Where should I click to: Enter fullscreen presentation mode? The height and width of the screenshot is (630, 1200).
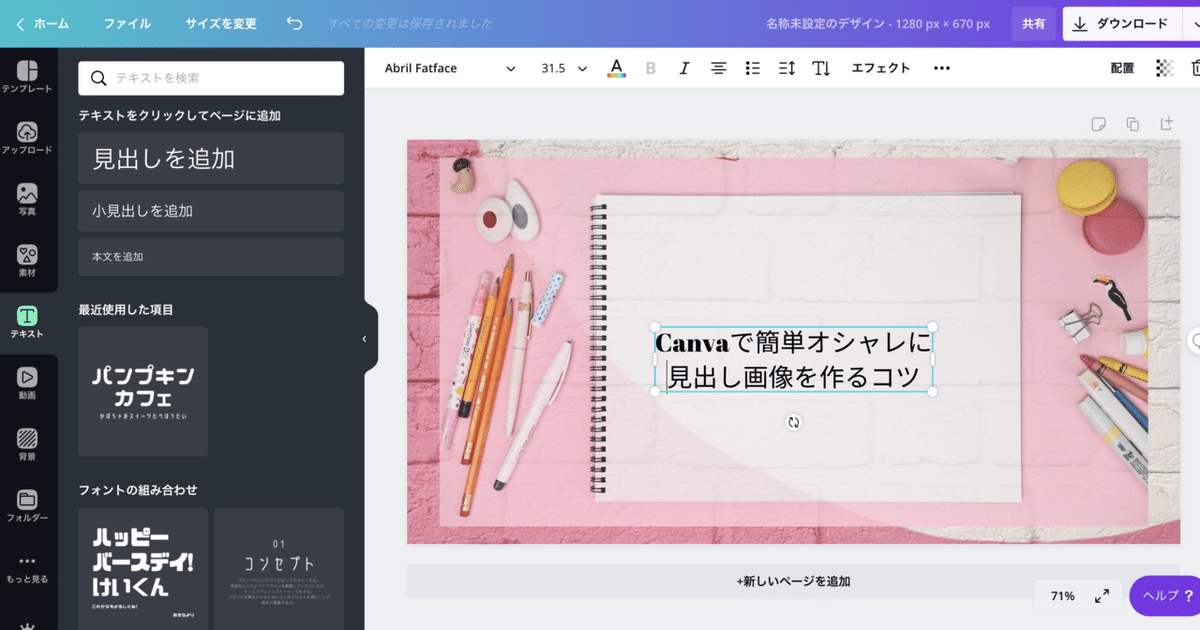1101,596
